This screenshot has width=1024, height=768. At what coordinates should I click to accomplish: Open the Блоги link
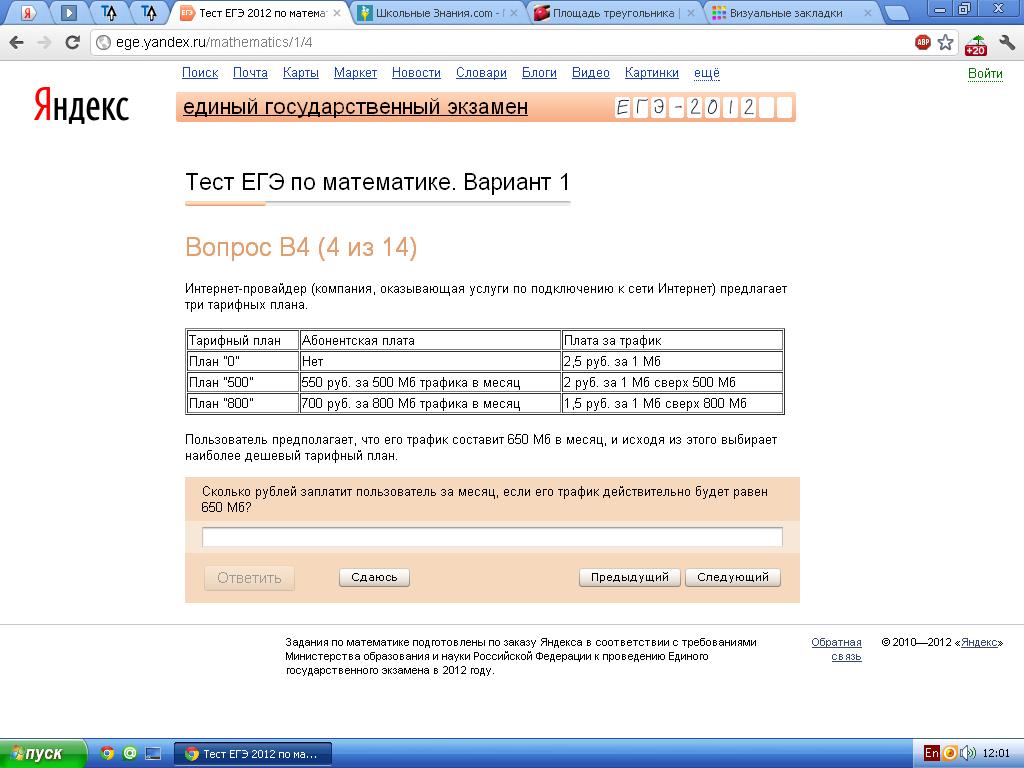(539, 73)
